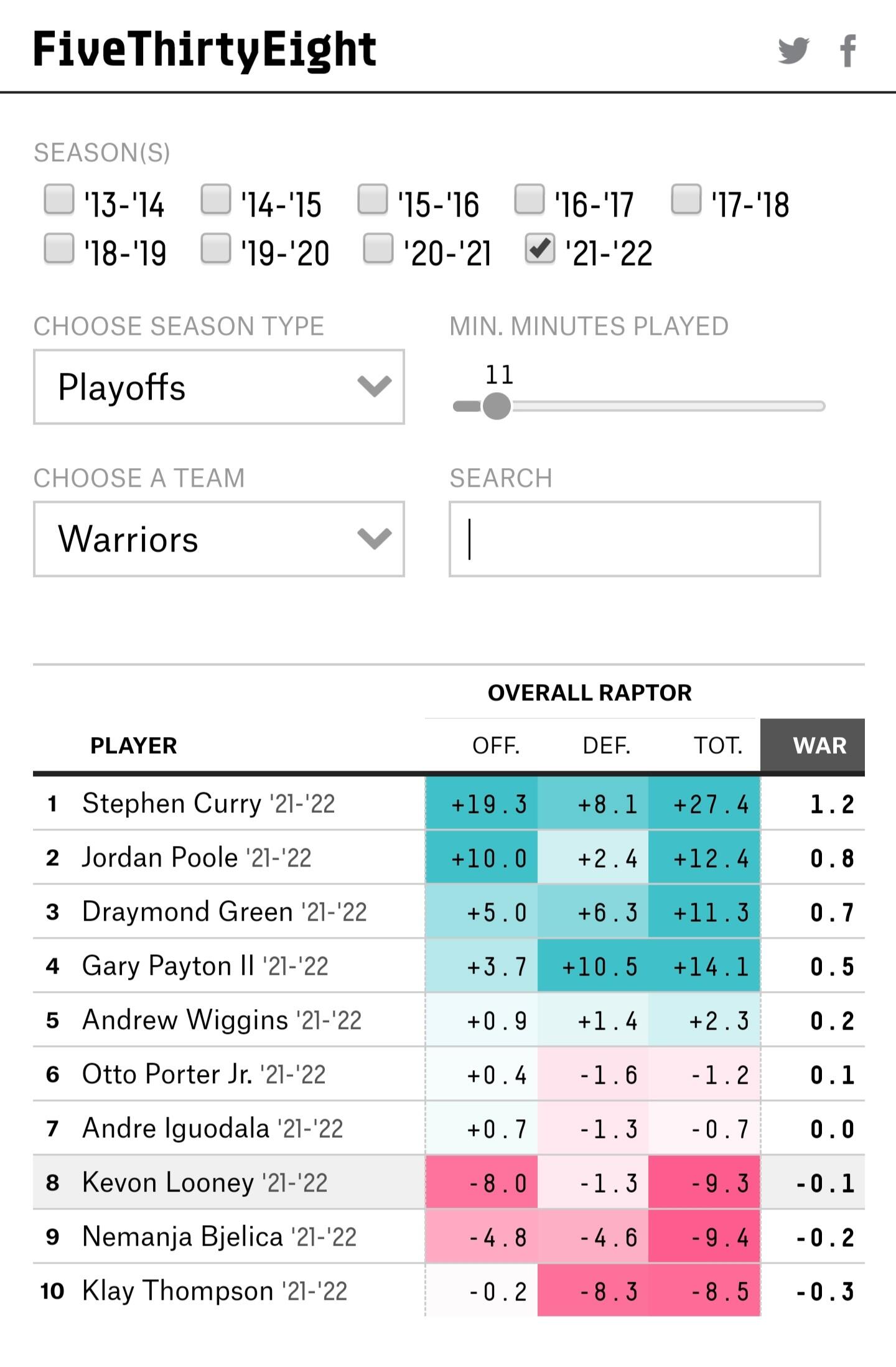
Task: Open the Playoffs season type dropdown
Action: [x=219, y=387]
